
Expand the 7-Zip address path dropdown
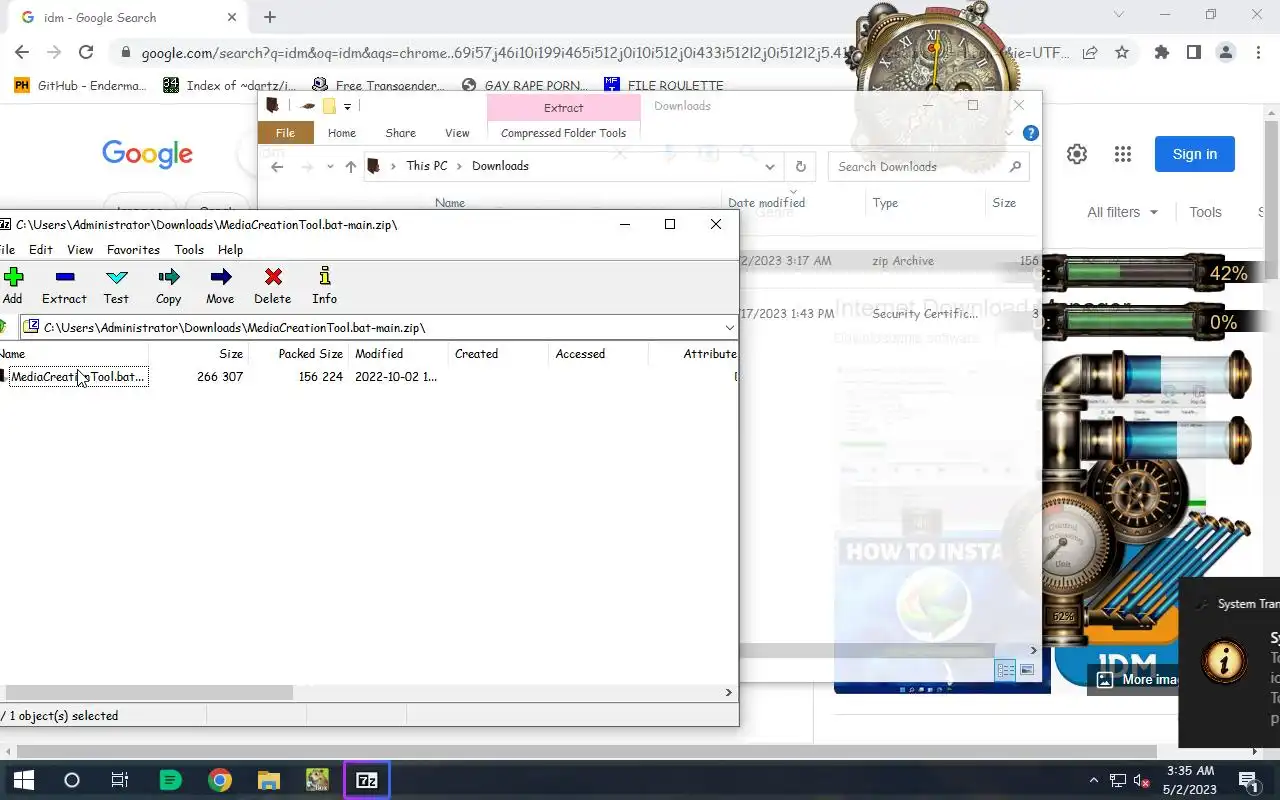coord(729,328)
